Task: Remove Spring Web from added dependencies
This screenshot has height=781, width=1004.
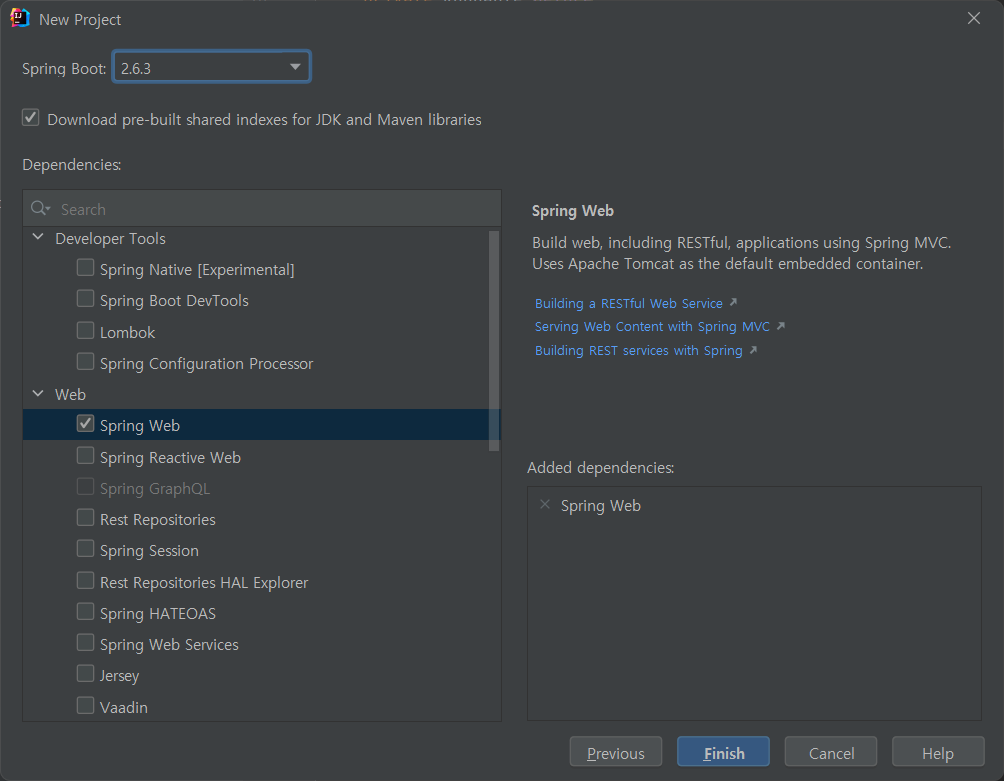Action: pos(545,504)
